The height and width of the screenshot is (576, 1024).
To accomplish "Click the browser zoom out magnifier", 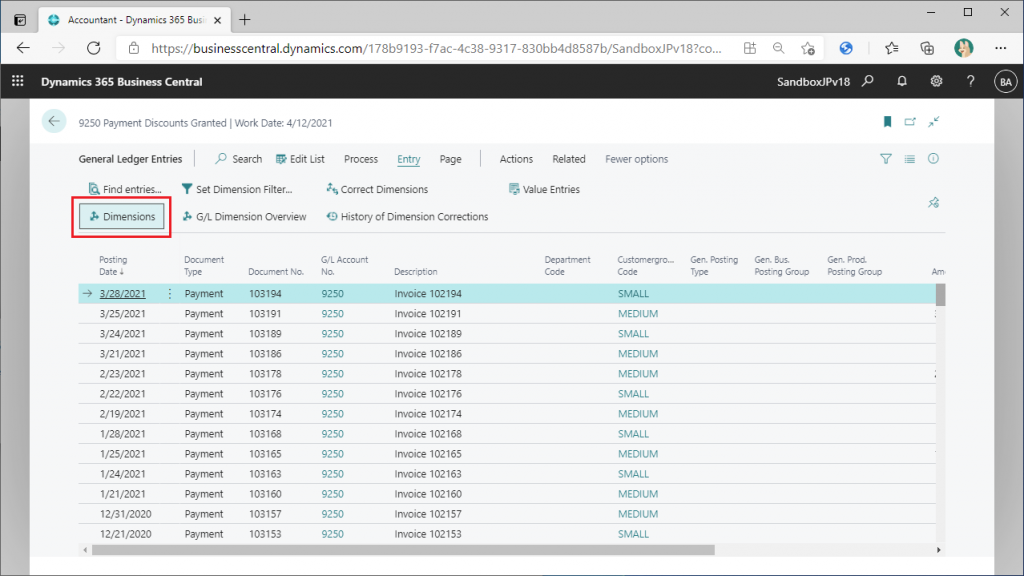I will [778, 48].
